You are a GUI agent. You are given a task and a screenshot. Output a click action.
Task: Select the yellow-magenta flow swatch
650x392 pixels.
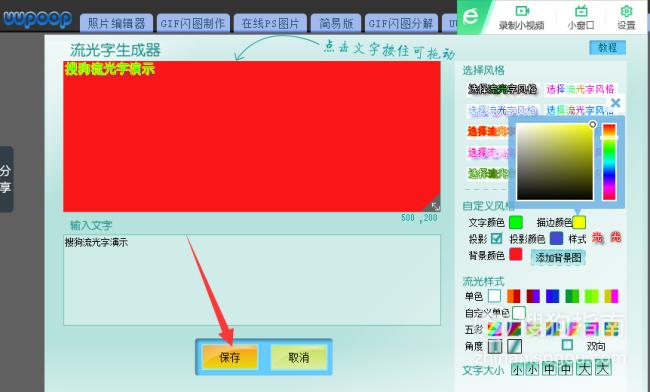click(x=611, y=296)
